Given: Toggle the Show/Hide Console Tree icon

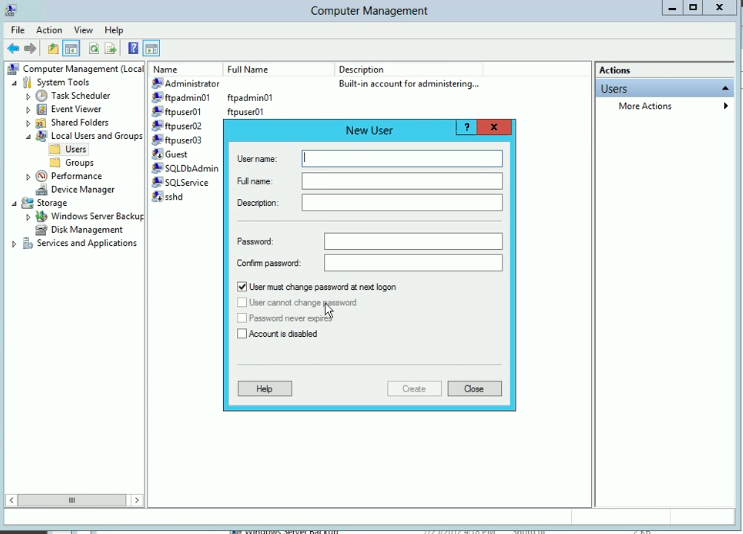Looking at the screenshot, I should click(71, 48).
